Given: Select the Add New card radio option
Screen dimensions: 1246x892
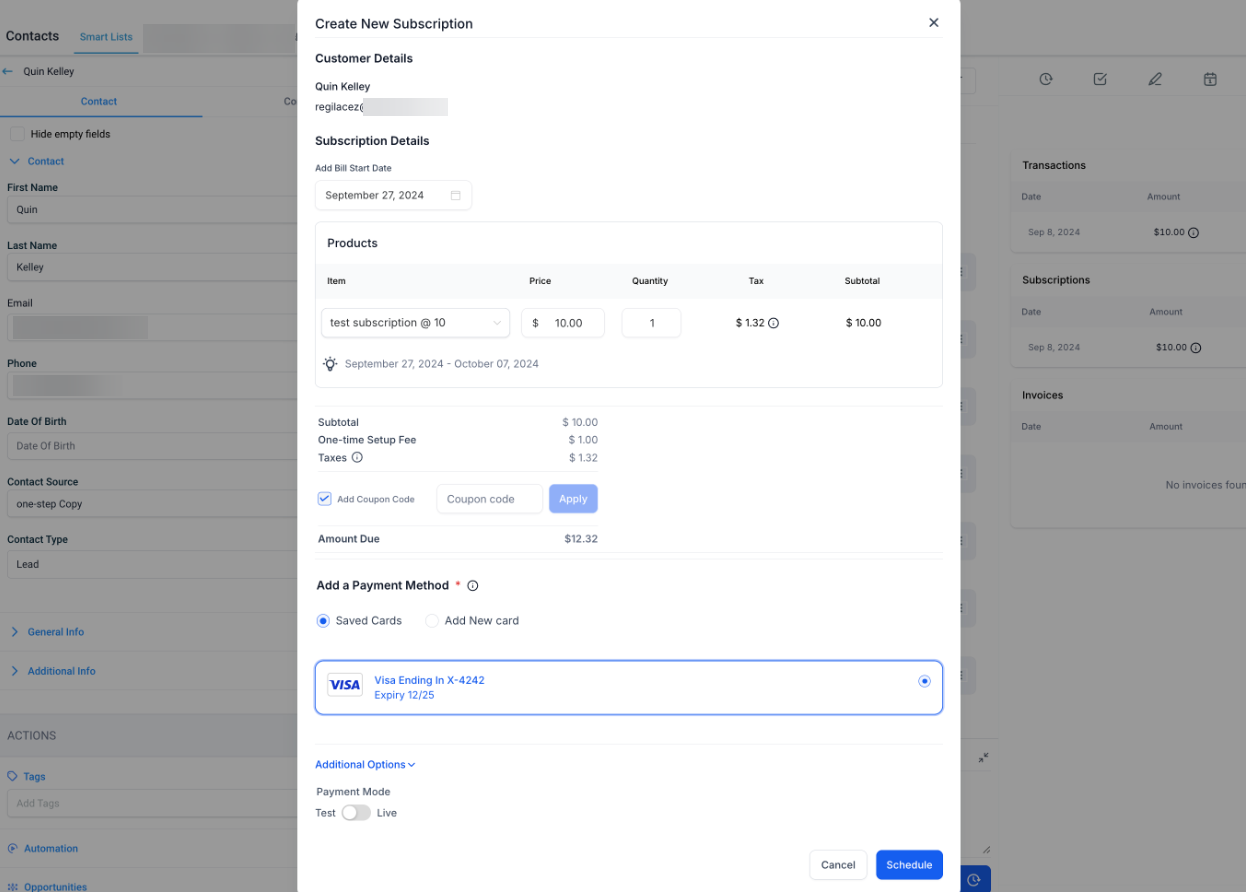Looking at the screenshot, I should (432, 621).
